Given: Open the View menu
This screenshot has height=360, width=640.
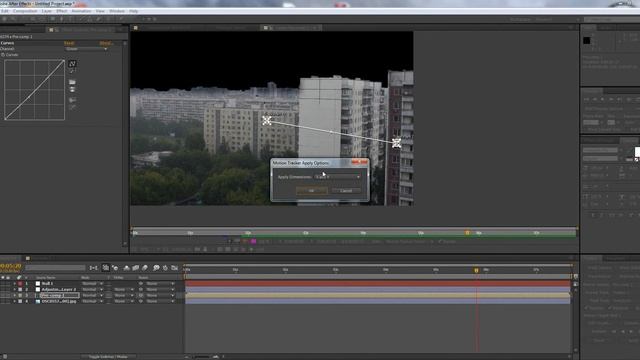Looking at the screenshot, I should [100, 11].
